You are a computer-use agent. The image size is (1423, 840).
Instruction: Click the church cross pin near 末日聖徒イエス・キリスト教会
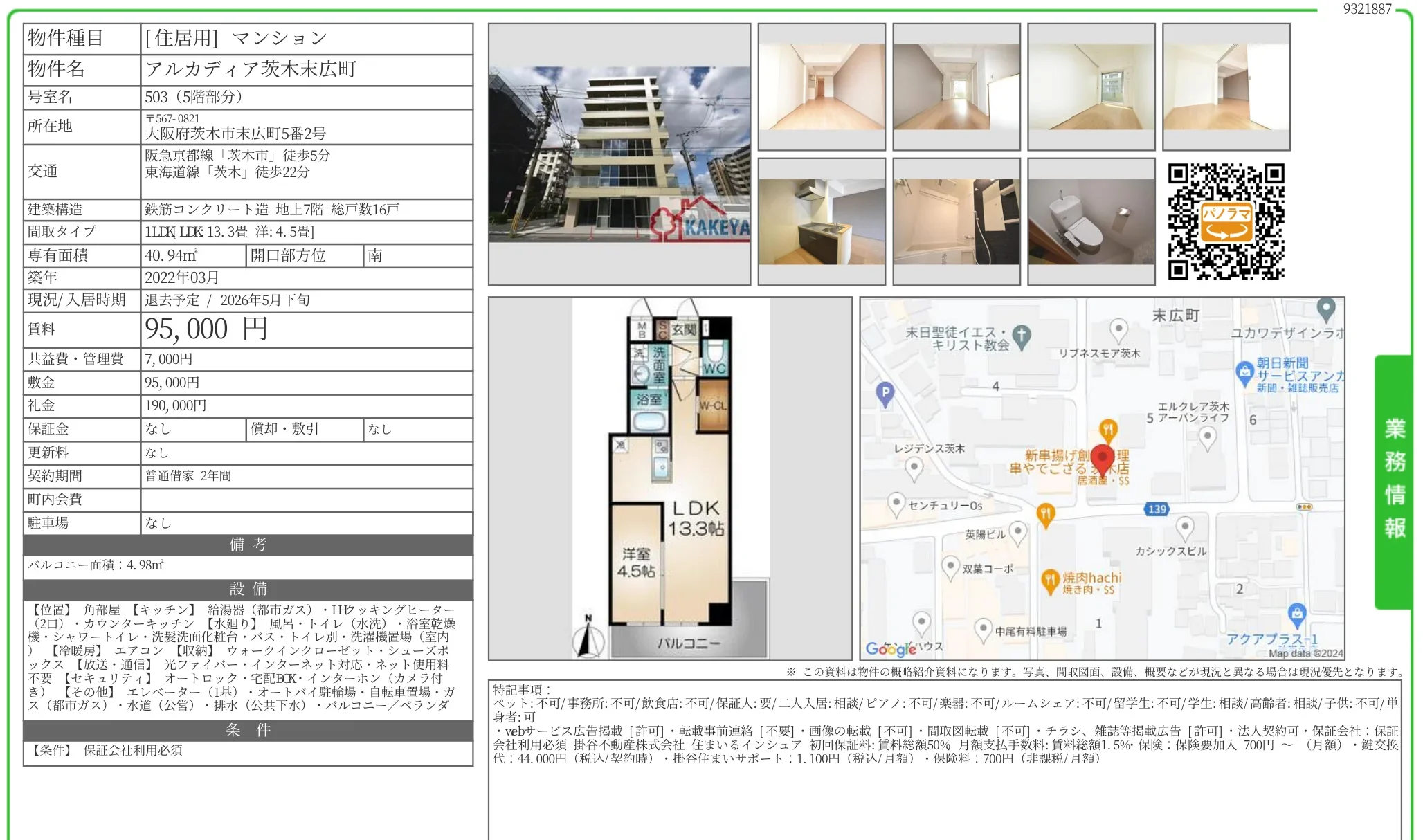(1021, 337)
